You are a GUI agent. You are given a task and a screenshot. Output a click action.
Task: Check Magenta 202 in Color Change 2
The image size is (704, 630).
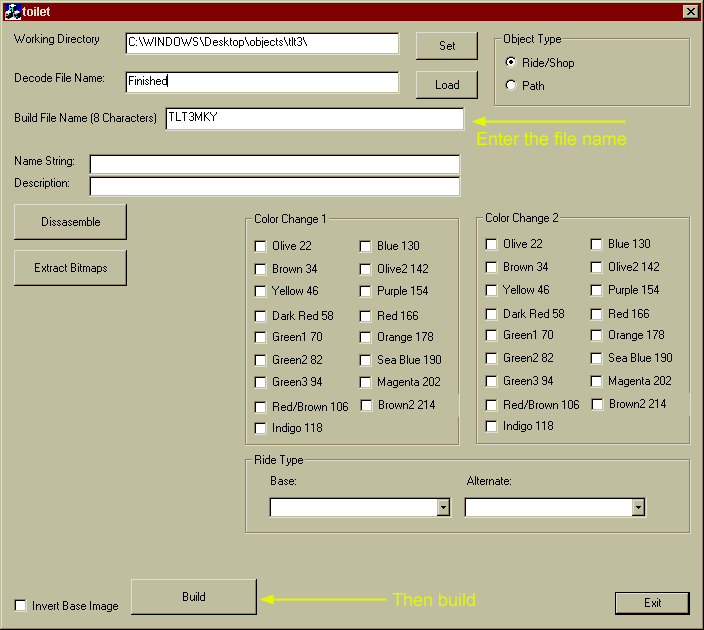596,381
